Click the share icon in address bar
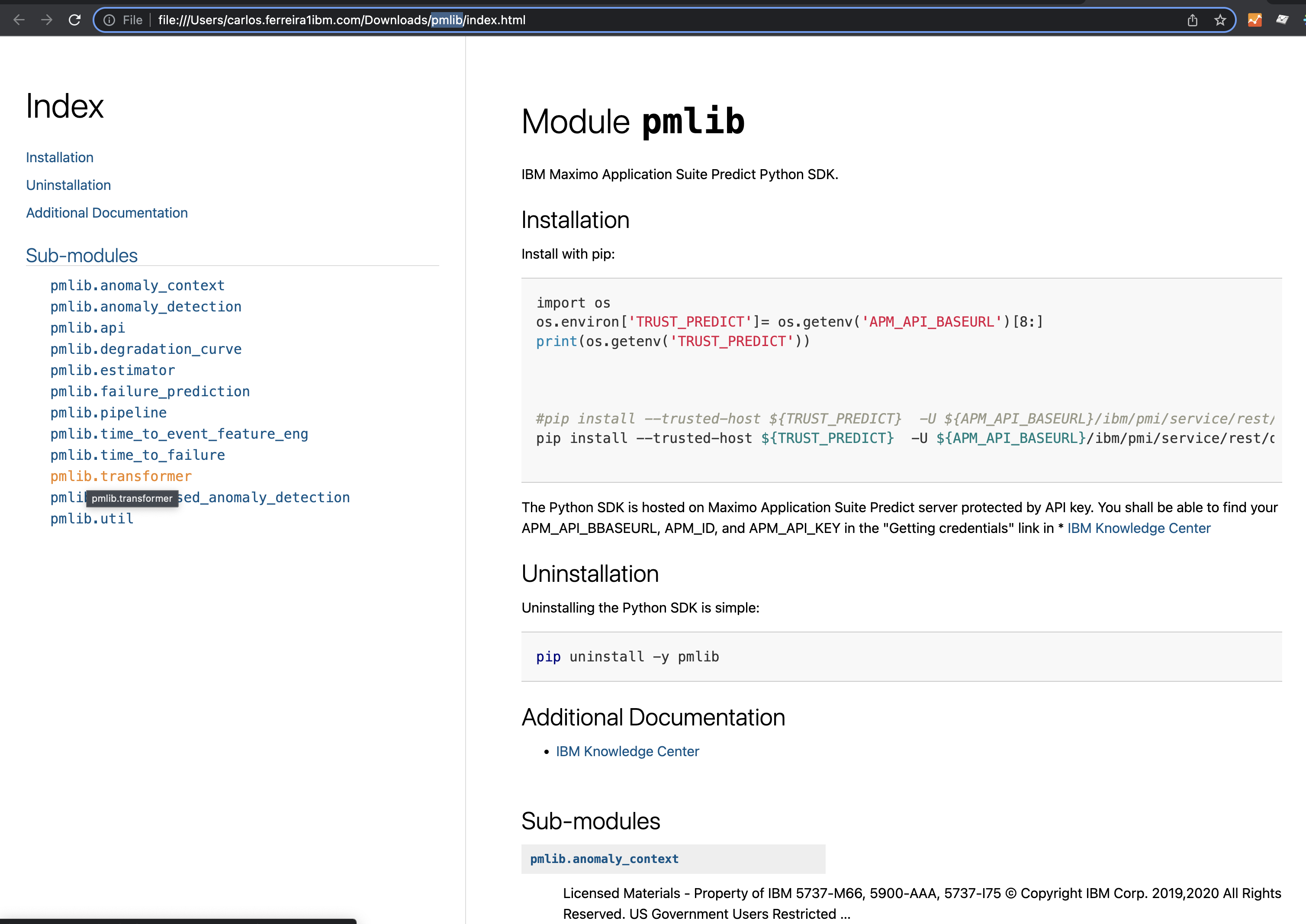The image size is (1306, 924). pos(1193,20)
